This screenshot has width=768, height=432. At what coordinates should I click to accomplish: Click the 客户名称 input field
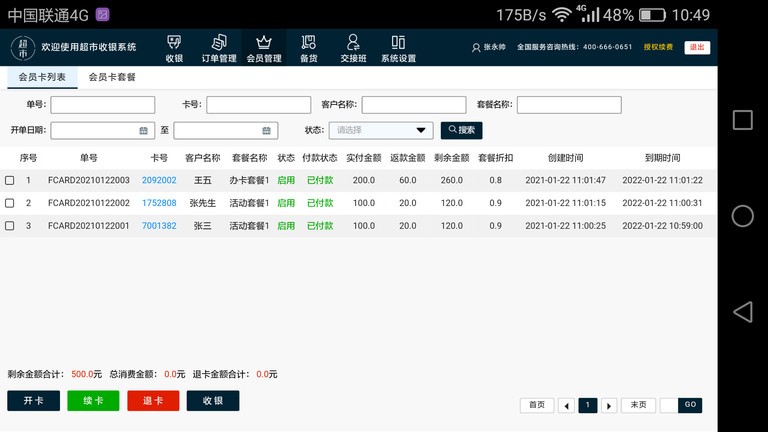tap(413, 105)
